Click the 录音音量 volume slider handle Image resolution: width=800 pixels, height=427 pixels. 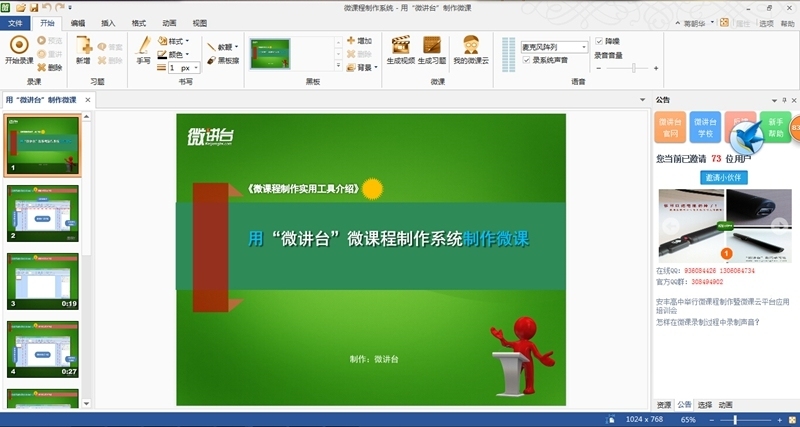[x=634, y=68]
